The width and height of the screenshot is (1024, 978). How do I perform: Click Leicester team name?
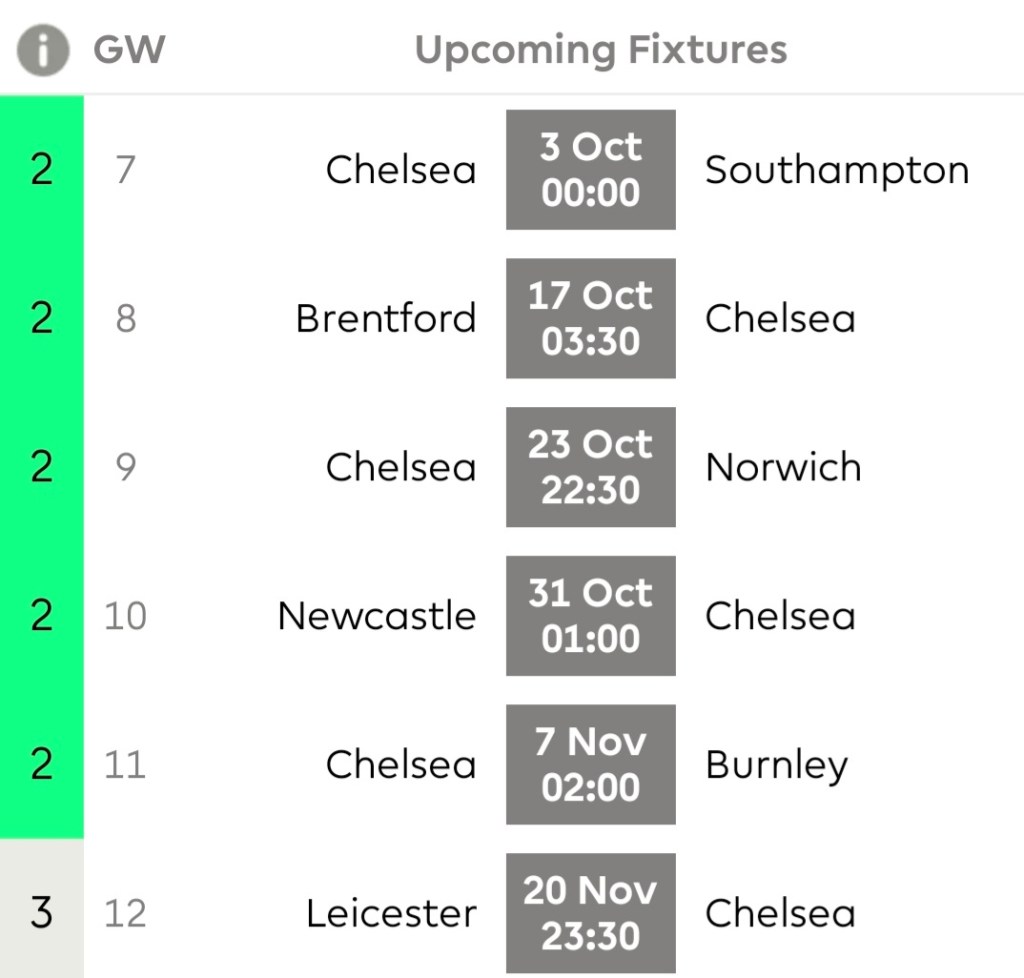pyautogui.click(x=391, y=913)
